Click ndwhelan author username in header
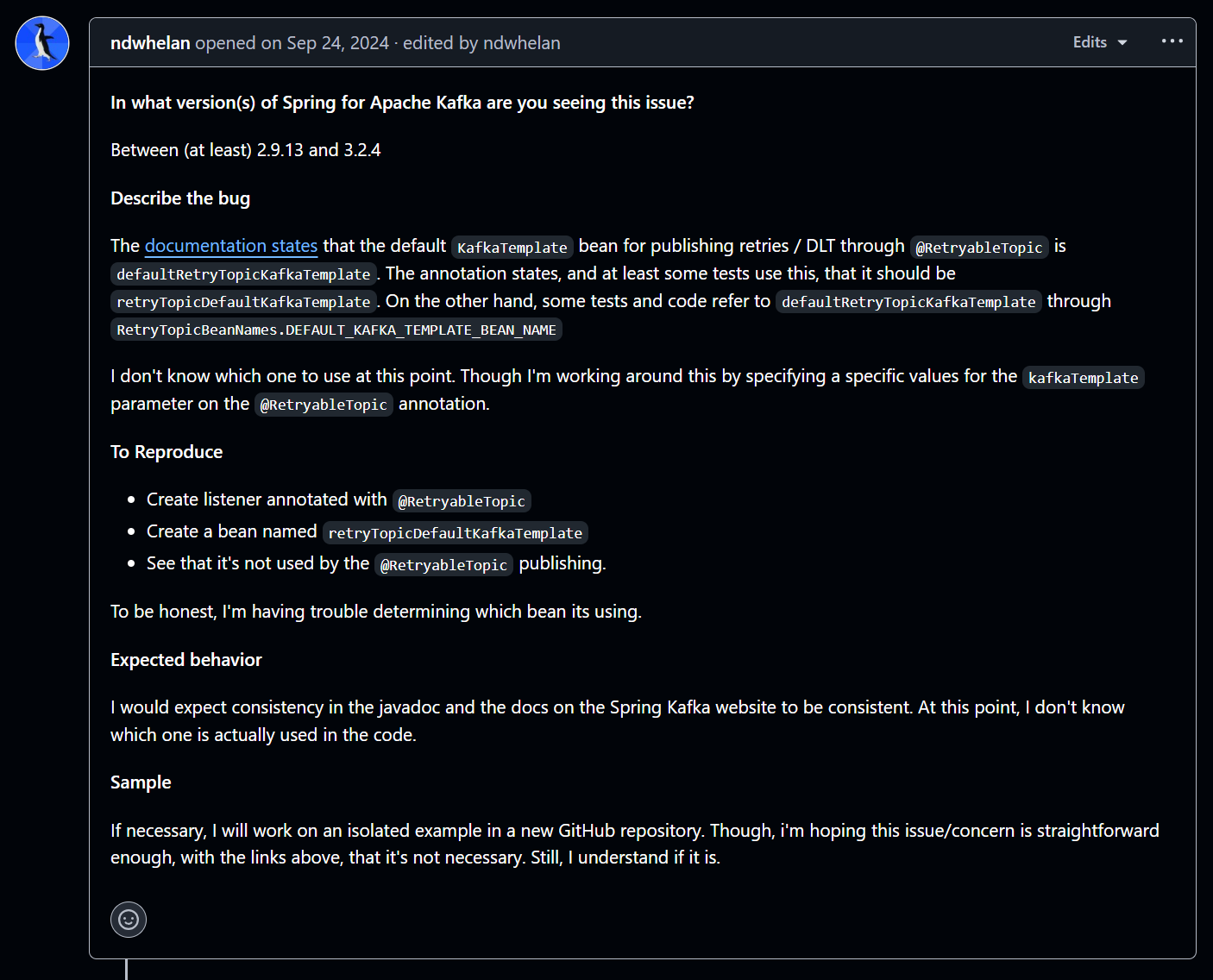1213x980 pixels. 150,43
